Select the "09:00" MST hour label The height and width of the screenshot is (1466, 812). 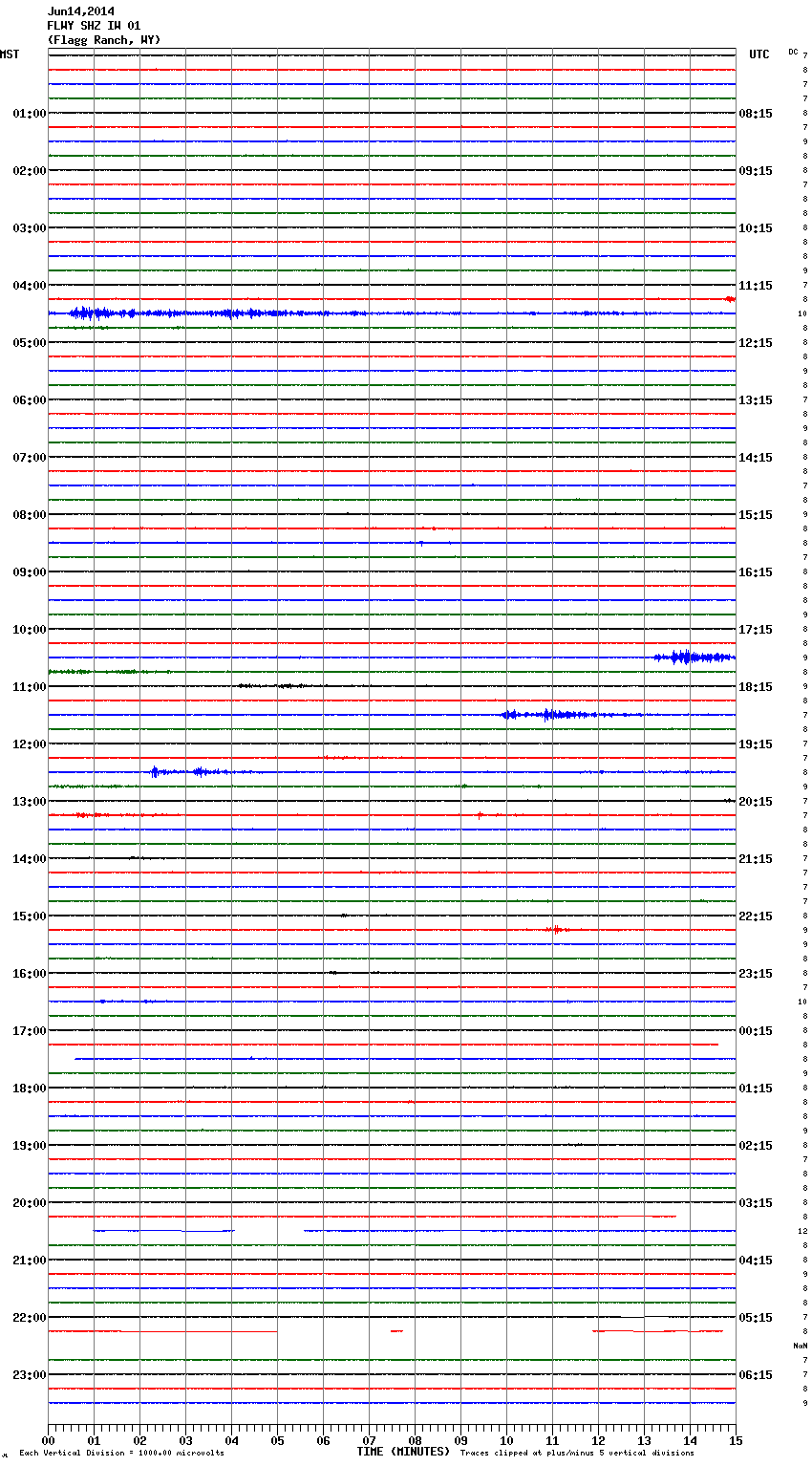(x=29, y=572)
